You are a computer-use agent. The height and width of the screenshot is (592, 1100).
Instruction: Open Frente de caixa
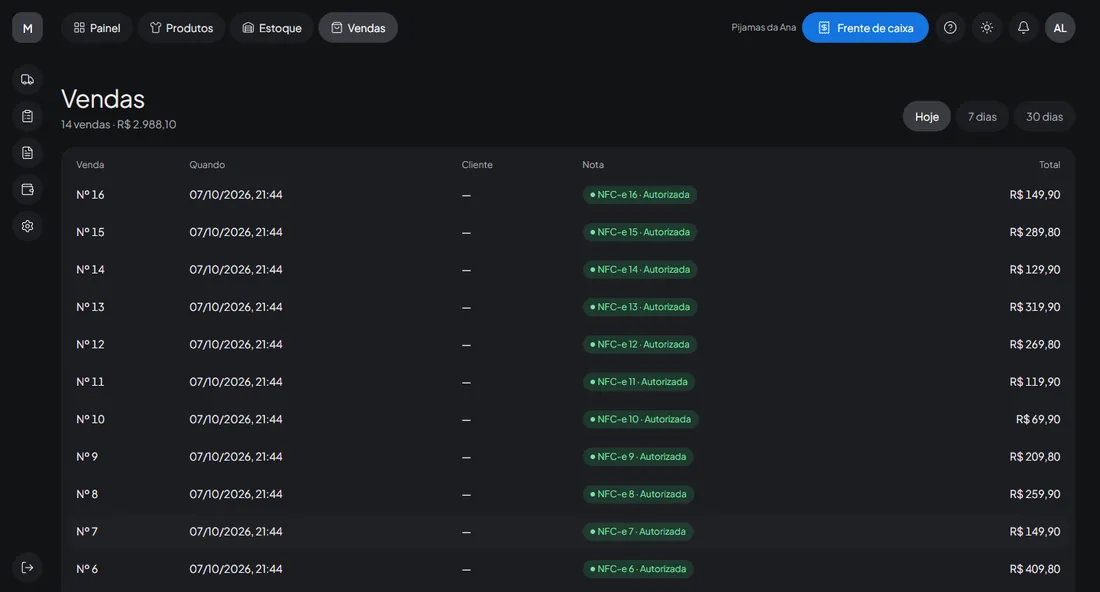tap(865, 28)
